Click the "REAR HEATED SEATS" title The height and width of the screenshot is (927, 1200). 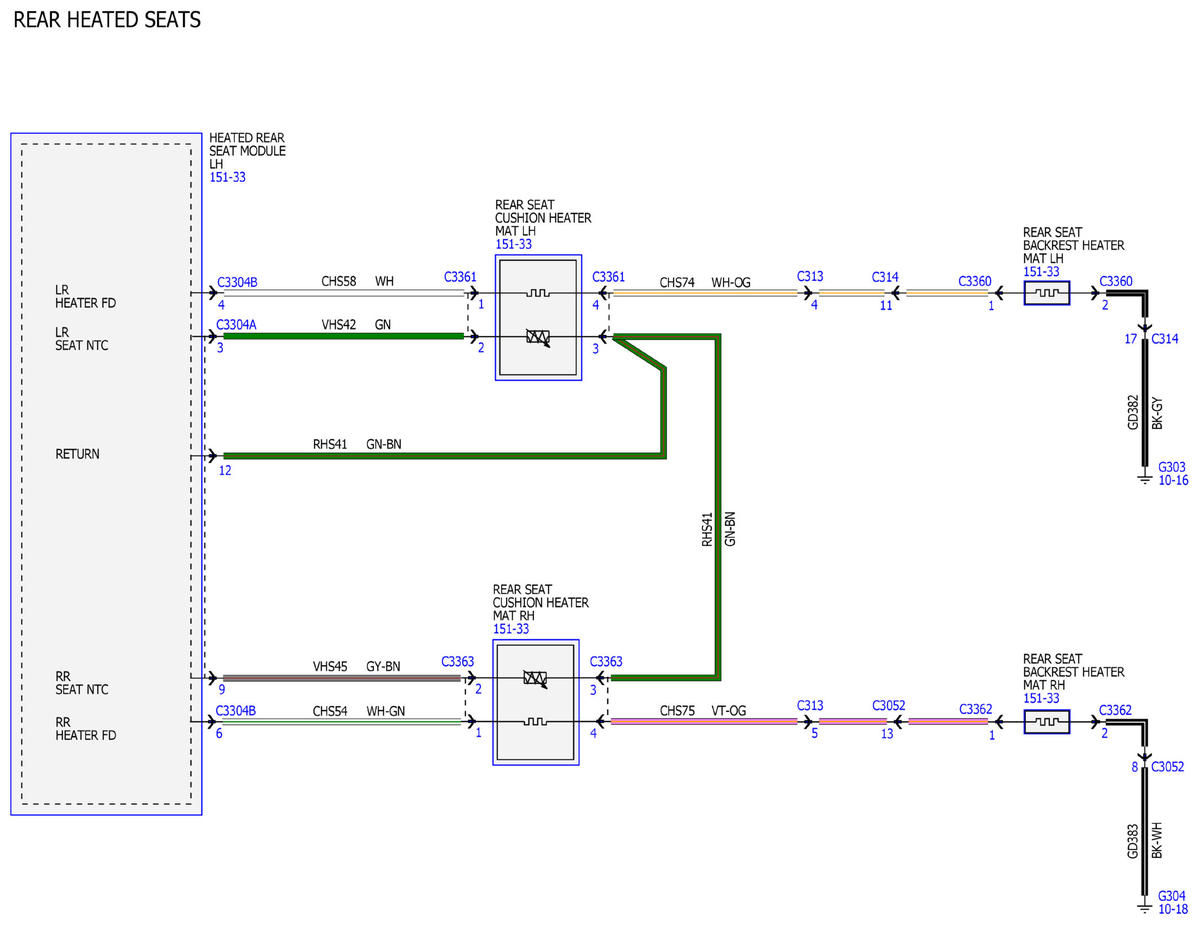click(x=107, y=20)
